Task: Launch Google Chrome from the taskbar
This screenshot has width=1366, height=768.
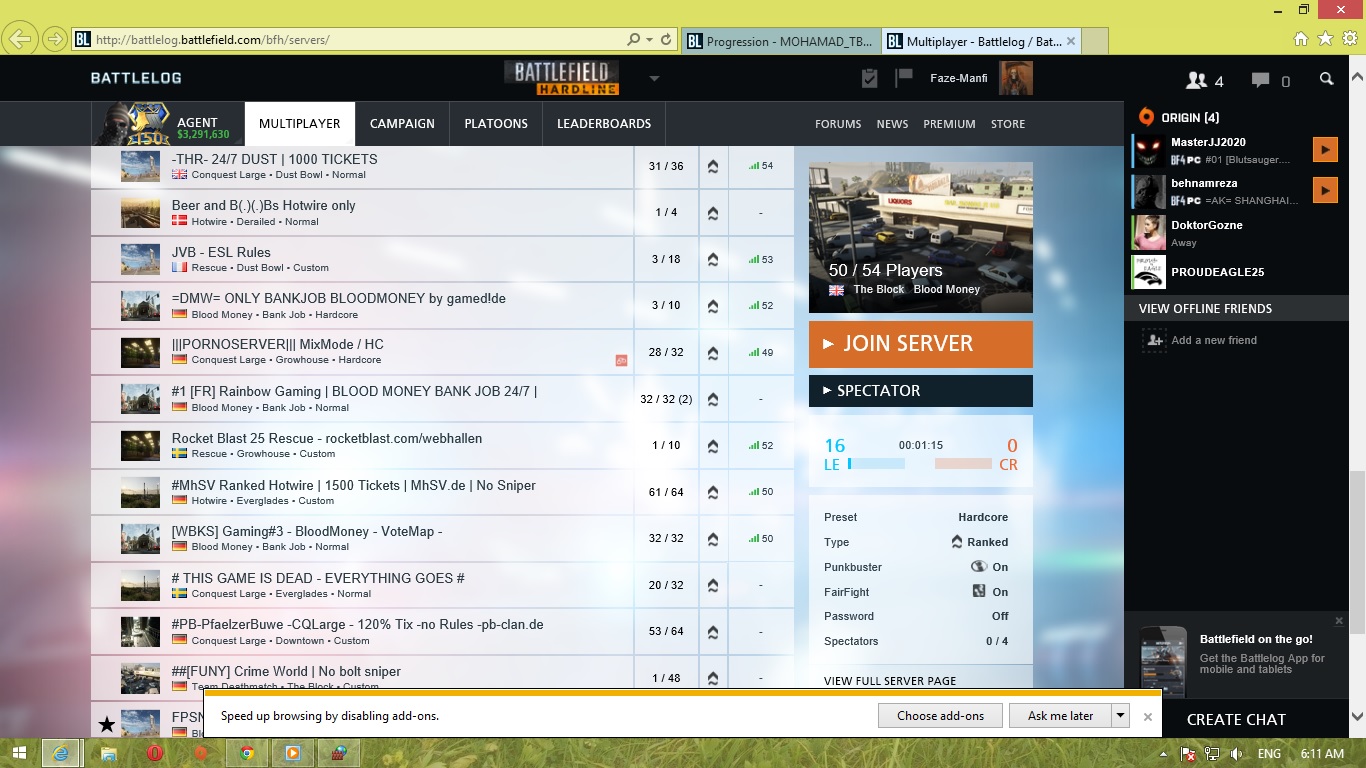Action: (x=247, y=753)
